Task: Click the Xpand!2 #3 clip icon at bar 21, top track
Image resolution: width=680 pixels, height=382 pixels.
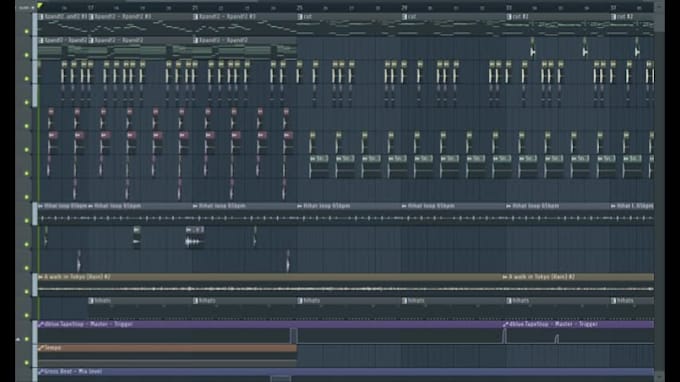Action: click(x=196, y=16)
